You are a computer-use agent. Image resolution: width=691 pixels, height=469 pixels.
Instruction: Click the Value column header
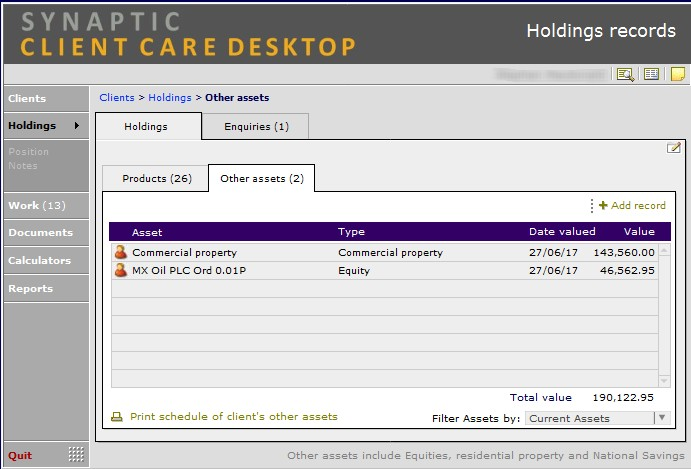[x=639, y=231]
